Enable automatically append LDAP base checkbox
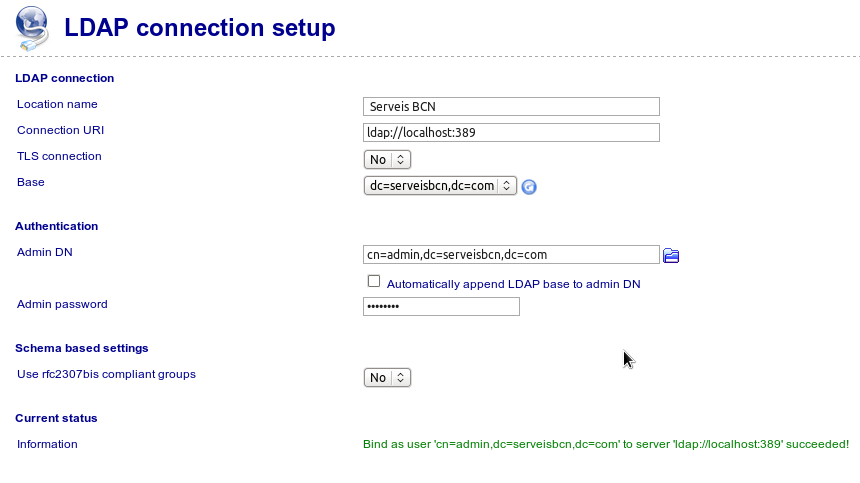The width and height of the screenshot is (860, 483). [374, 282]
